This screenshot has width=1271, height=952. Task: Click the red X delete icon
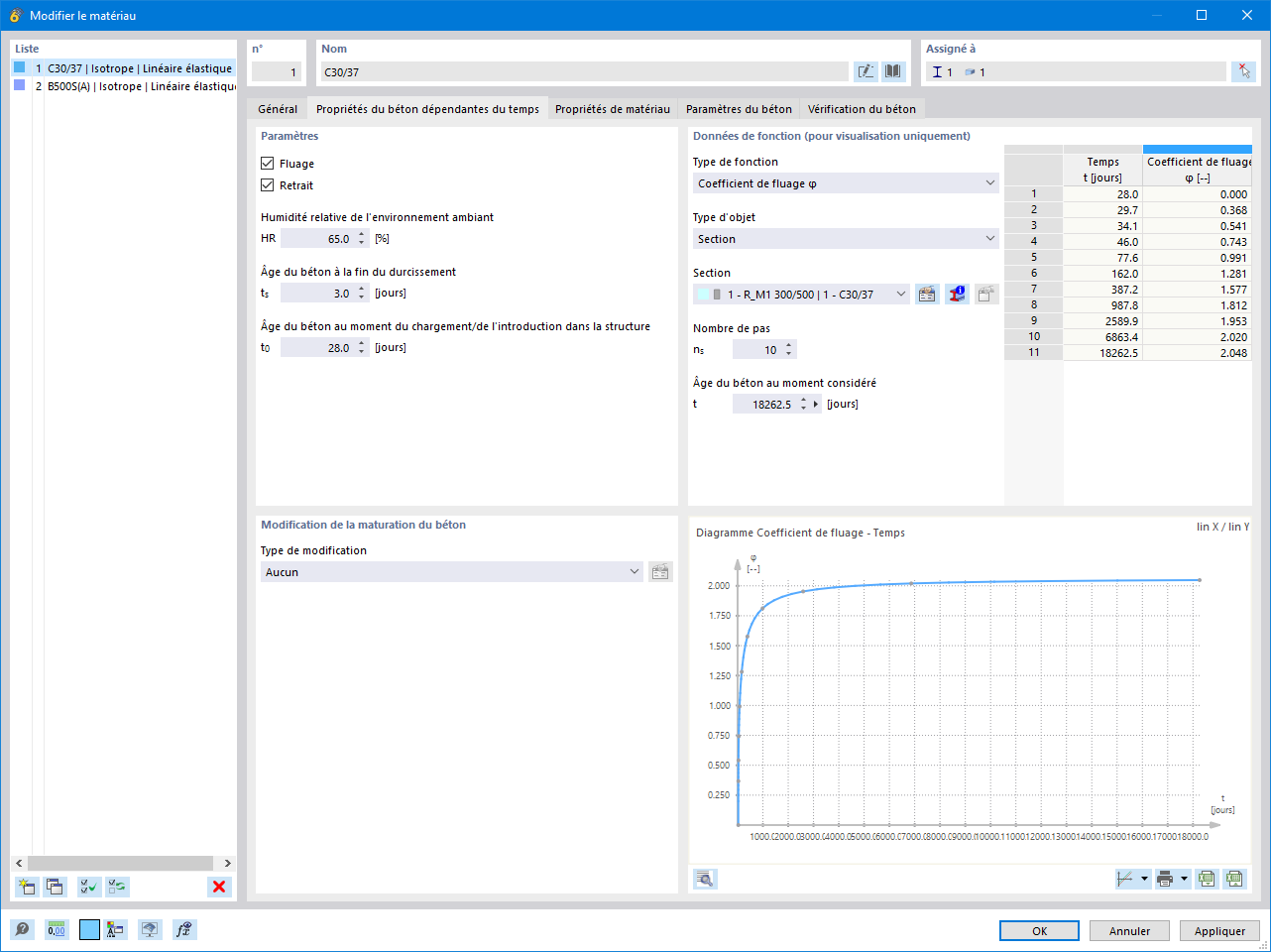click(219, 887)
